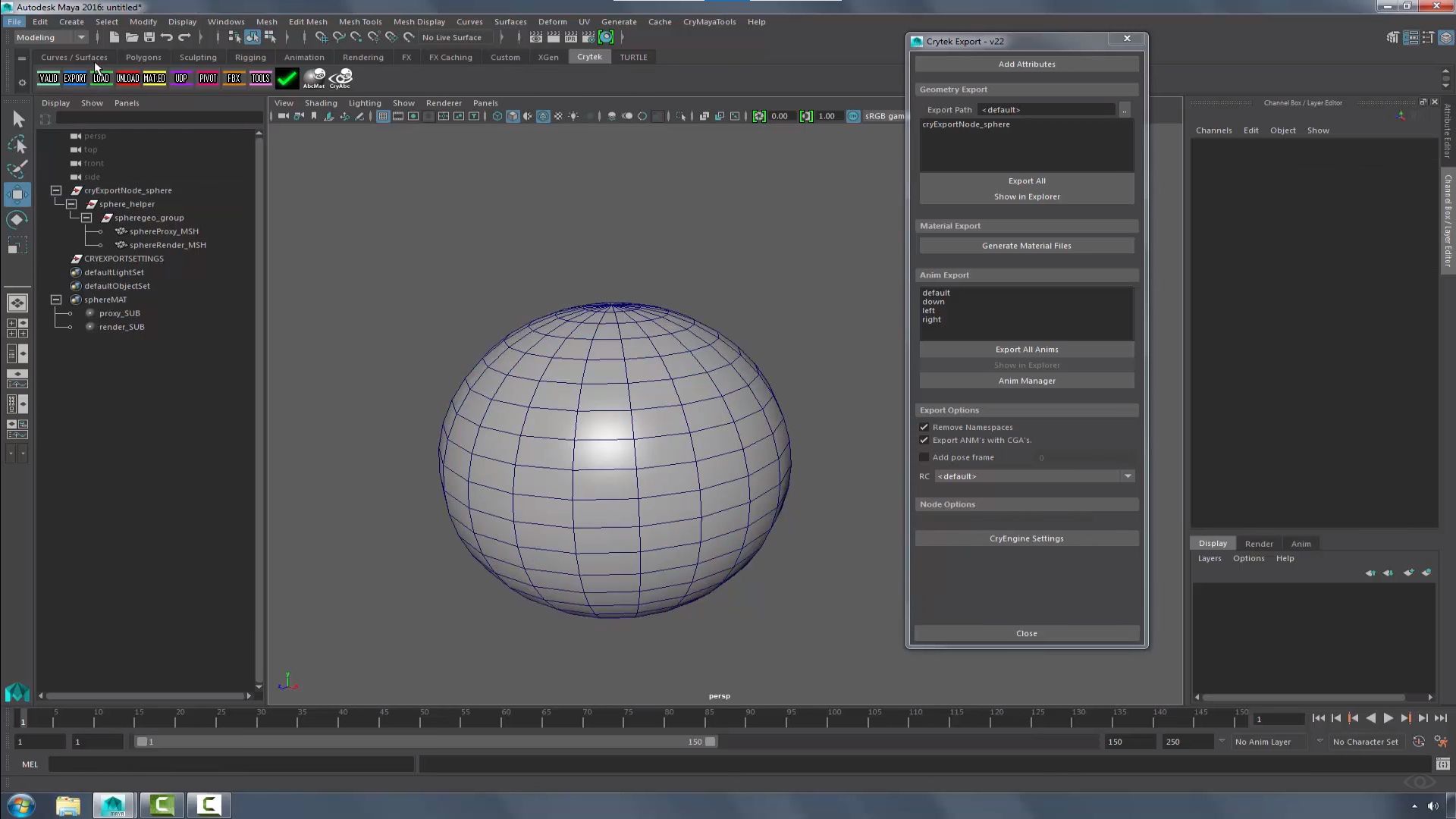Click the EXPORT shelf icon
This screenshot has width=1456, height=819.
point(74,78)
